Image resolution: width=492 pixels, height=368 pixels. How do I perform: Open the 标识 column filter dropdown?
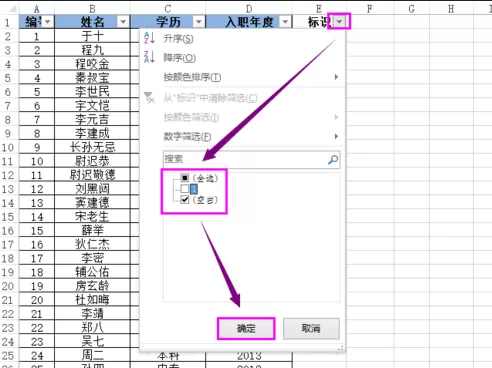pos(339,22)
